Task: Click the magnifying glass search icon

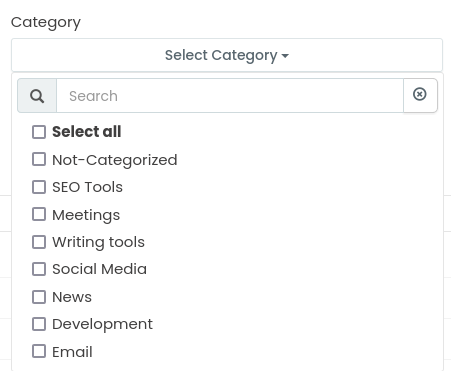Action: (37, 96)
